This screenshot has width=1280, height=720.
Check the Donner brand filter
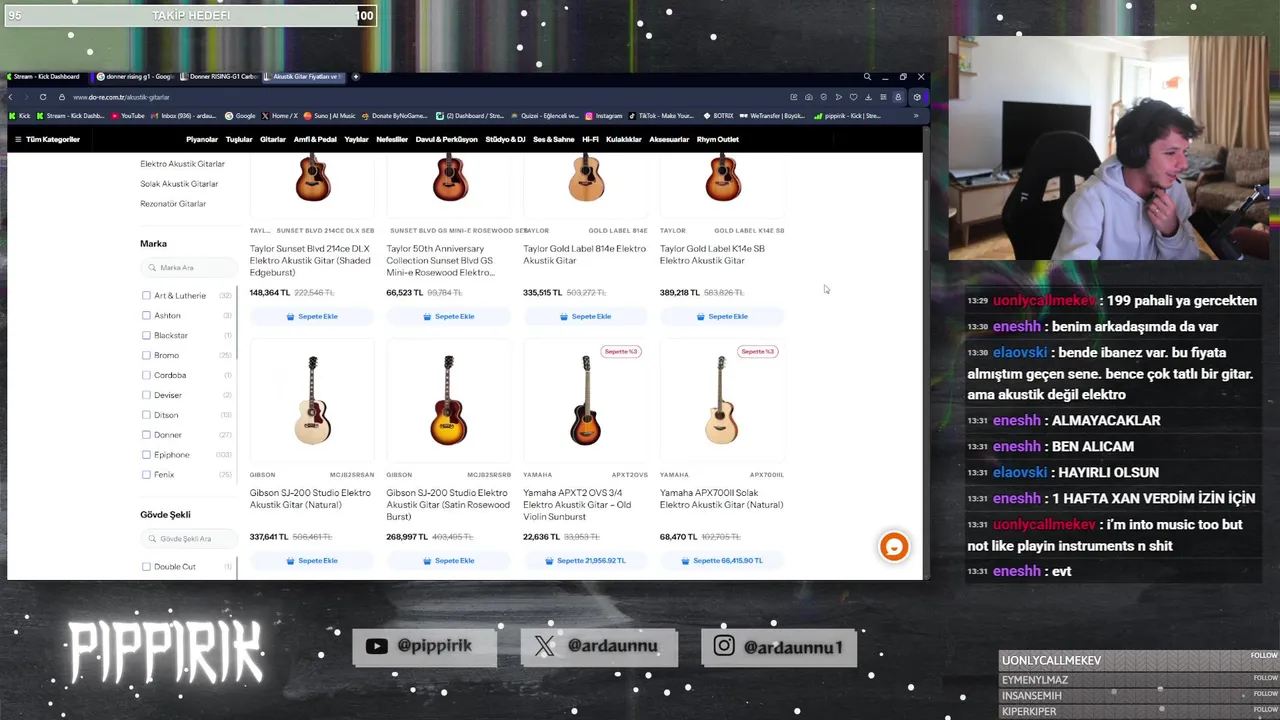[146, 435]
